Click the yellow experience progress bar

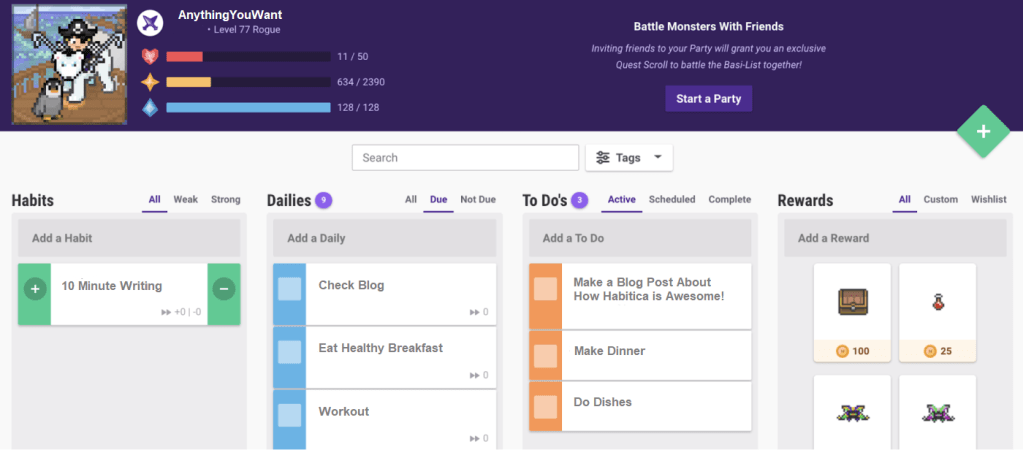[248, 82]
